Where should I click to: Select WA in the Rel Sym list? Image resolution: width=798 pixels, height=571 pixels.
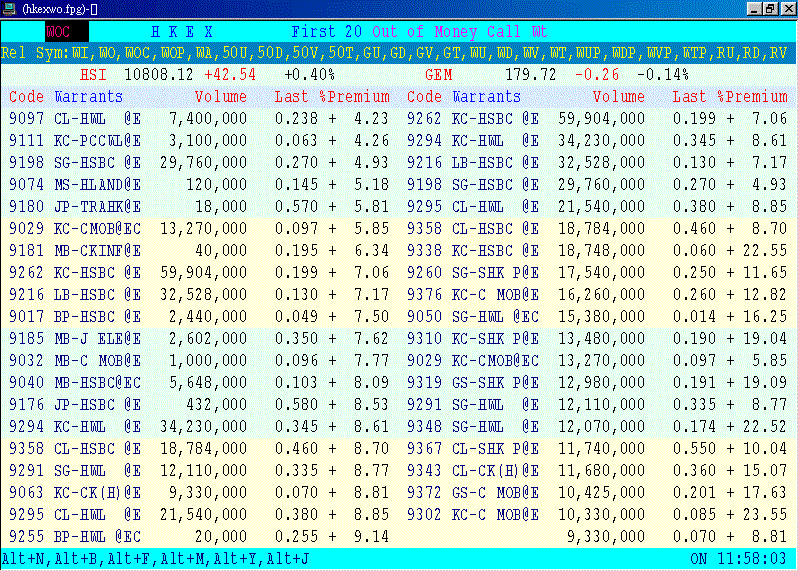coord(205,53)
